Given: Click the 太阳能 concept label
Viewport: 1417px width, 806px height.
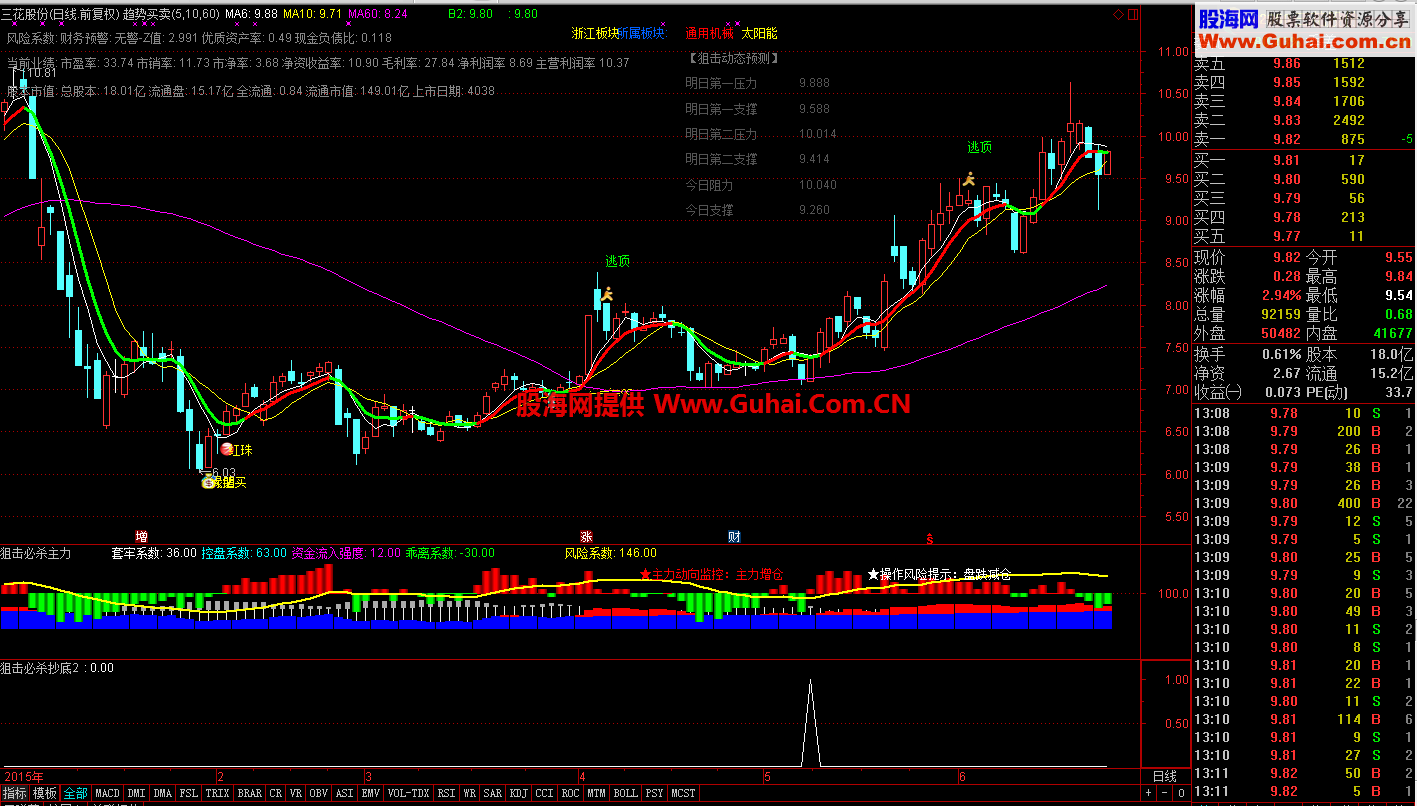Looking at the screenshot, I should (759, 33).
